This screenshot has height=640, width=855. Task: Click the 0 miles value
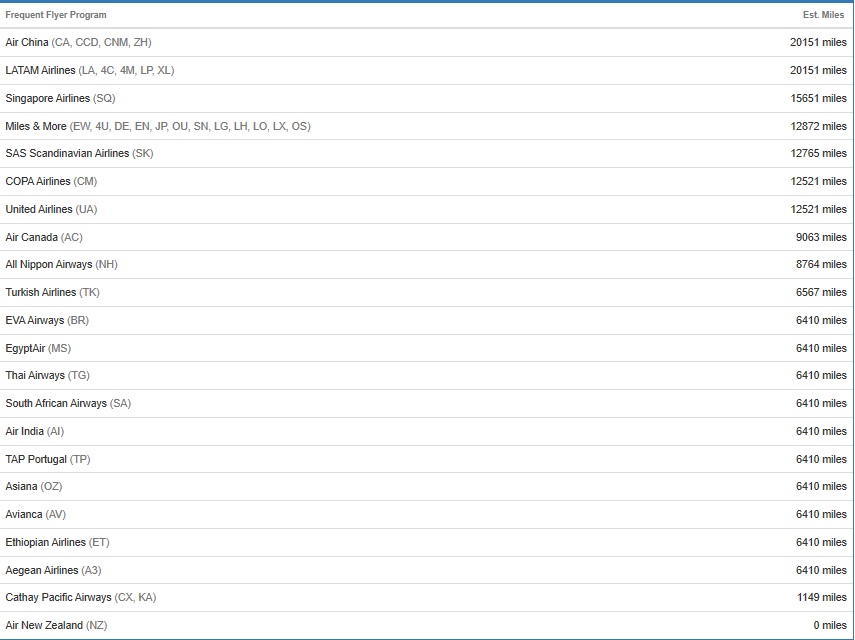830,625
